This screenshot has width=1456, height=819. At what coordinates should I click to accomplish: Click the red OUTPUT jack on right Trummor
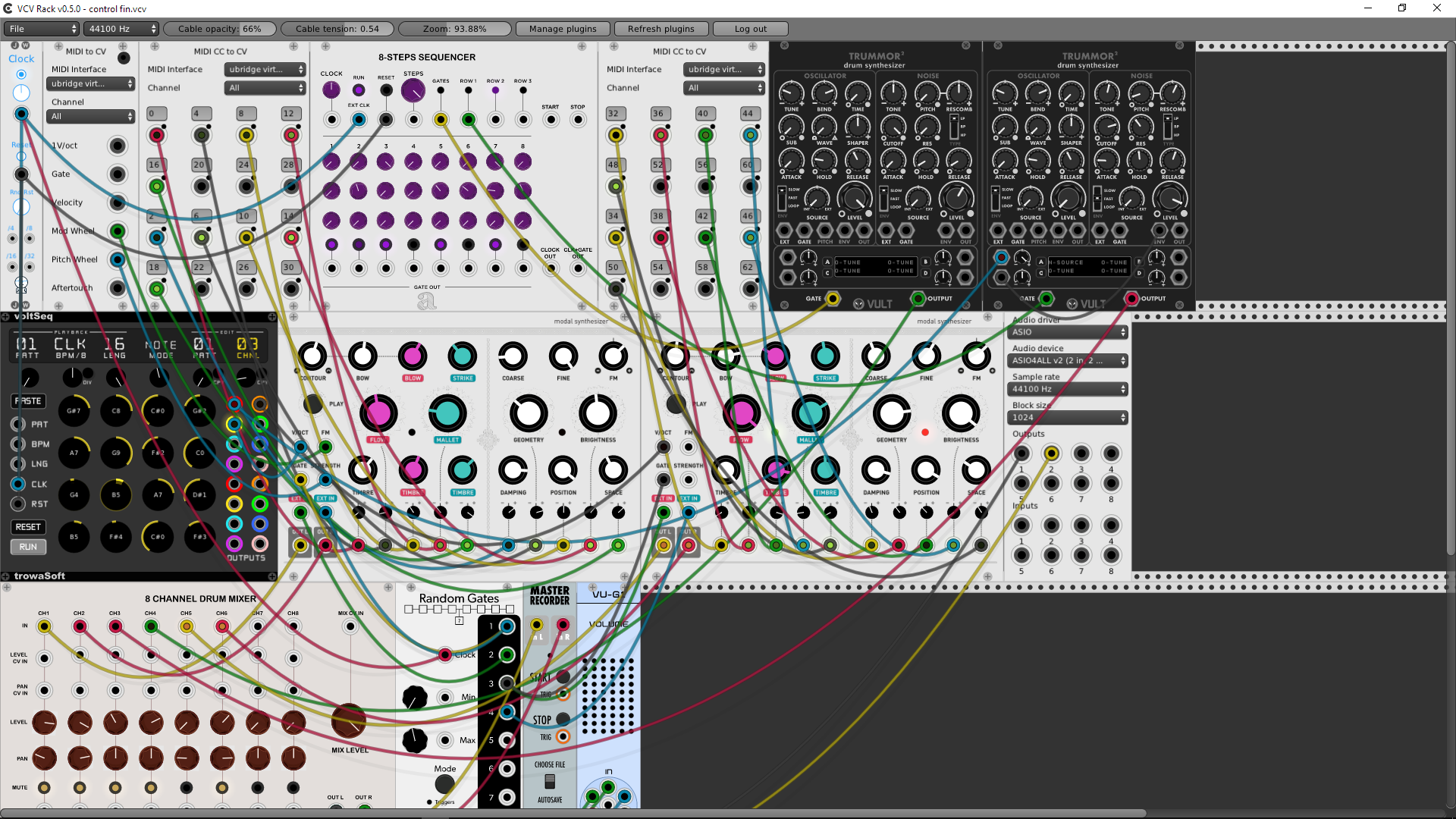click(x=1131, y=299)
